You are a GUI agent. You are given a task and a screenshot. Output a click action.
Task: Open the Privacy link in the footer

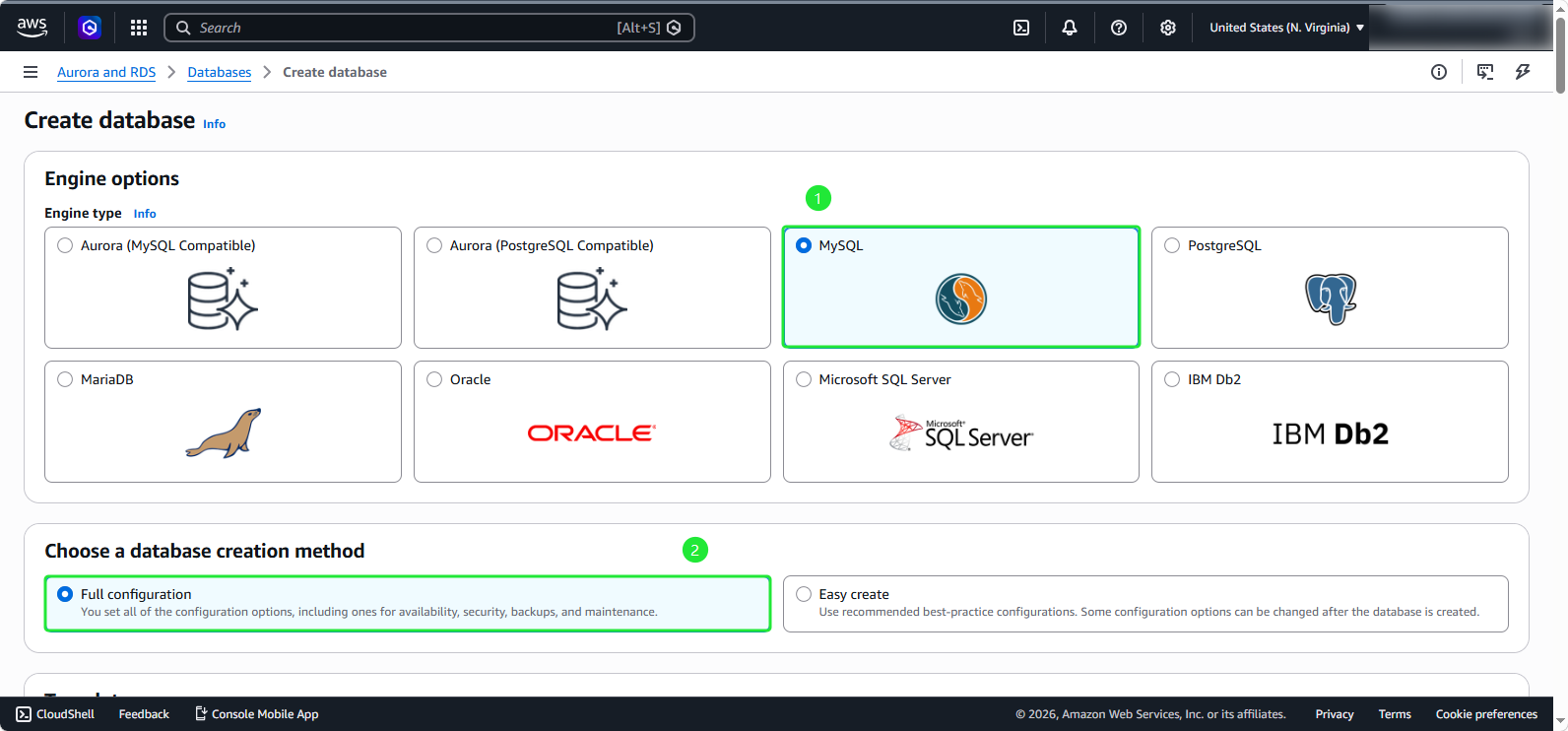pyautogui.click(x=1335, y=714)
